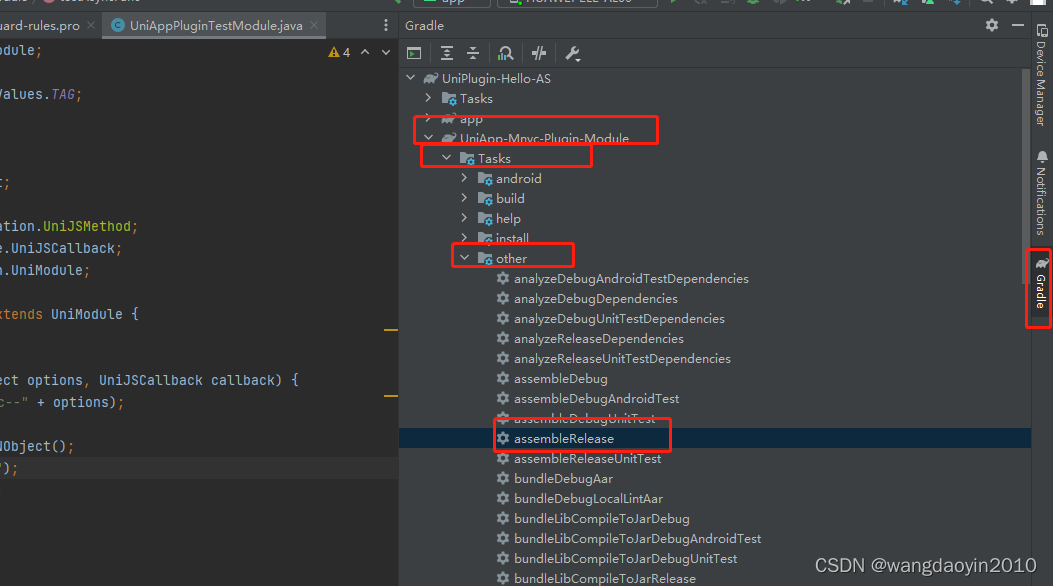Close the guard-rules.pro tab
This screenshot has height=586, width=1053.
tap(91, 26)
